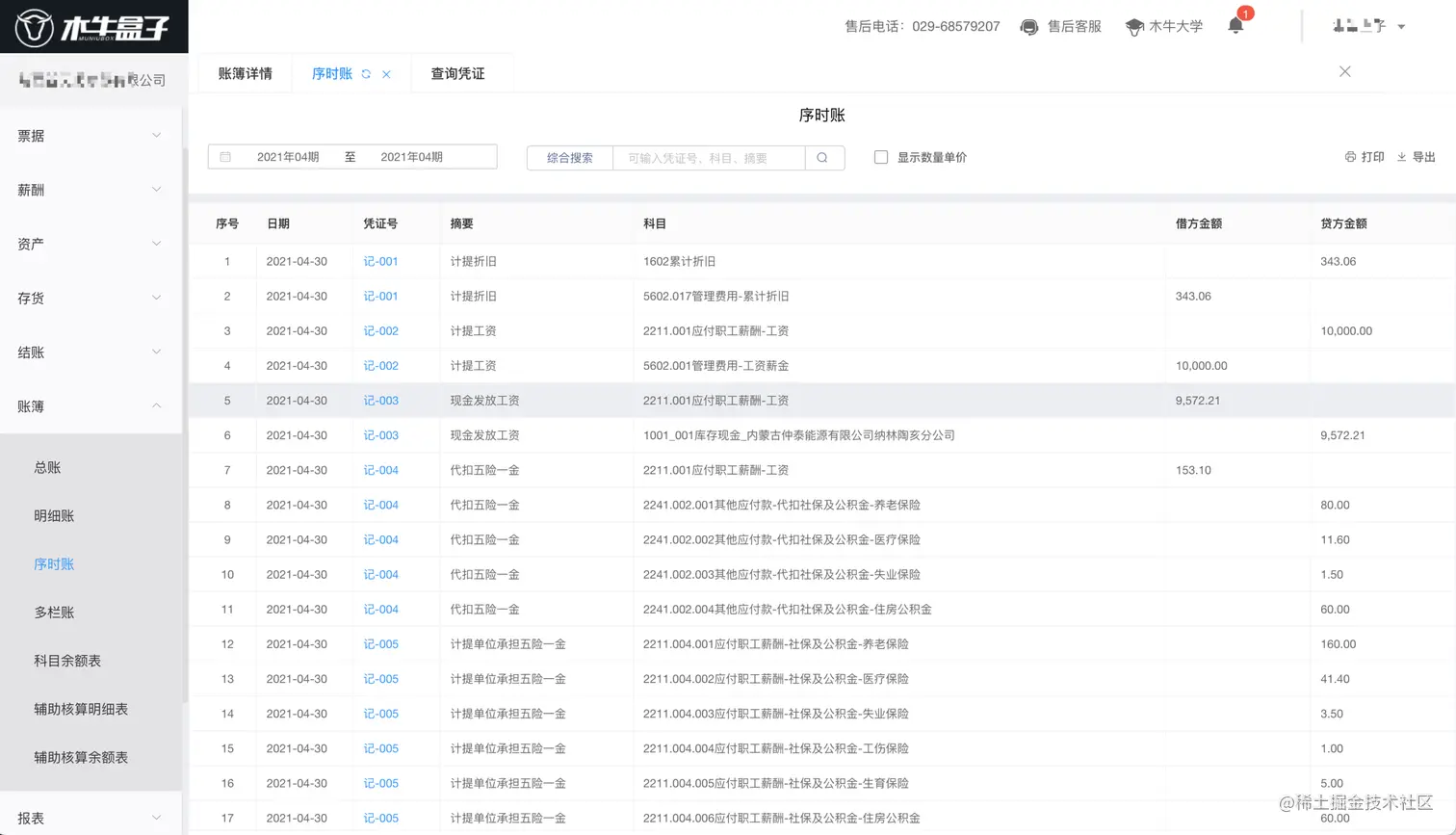Open 木牛大学 graduation cap icon
This screenshot has height=835, width=1456.
click(1134, 27)
